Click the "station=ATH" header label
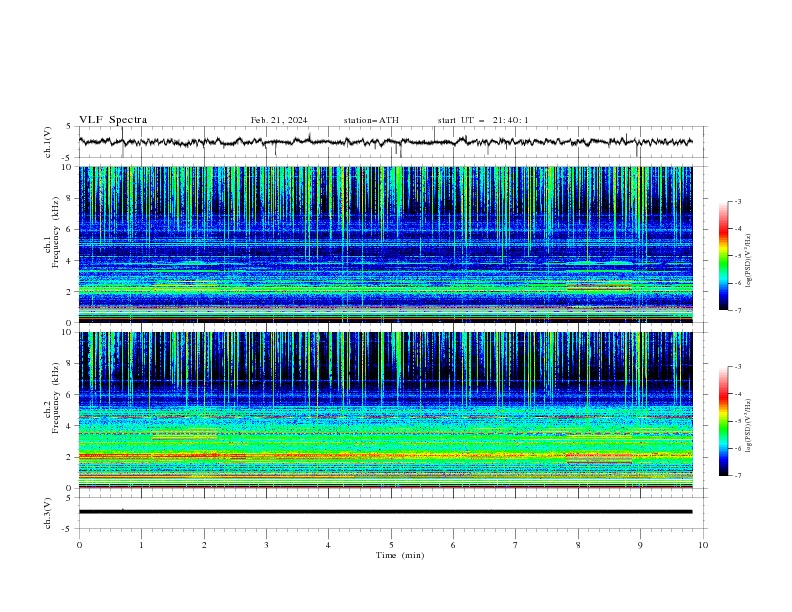Image resolution: width=792 pixels, height=612 pixels. point(371,120)
